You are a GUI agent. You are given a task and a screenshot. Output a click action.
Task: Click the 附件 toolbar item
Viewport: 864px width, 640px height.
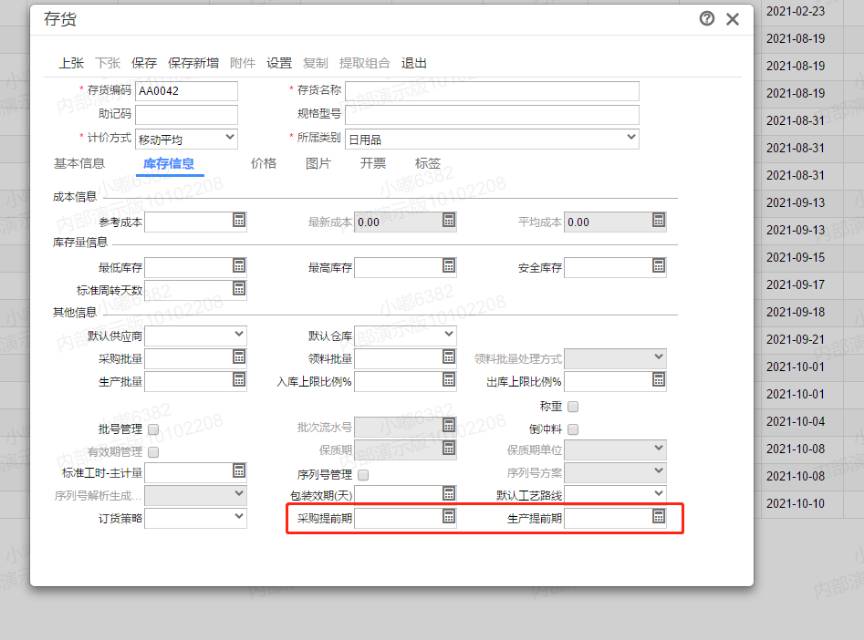click(x=242, y=63)
